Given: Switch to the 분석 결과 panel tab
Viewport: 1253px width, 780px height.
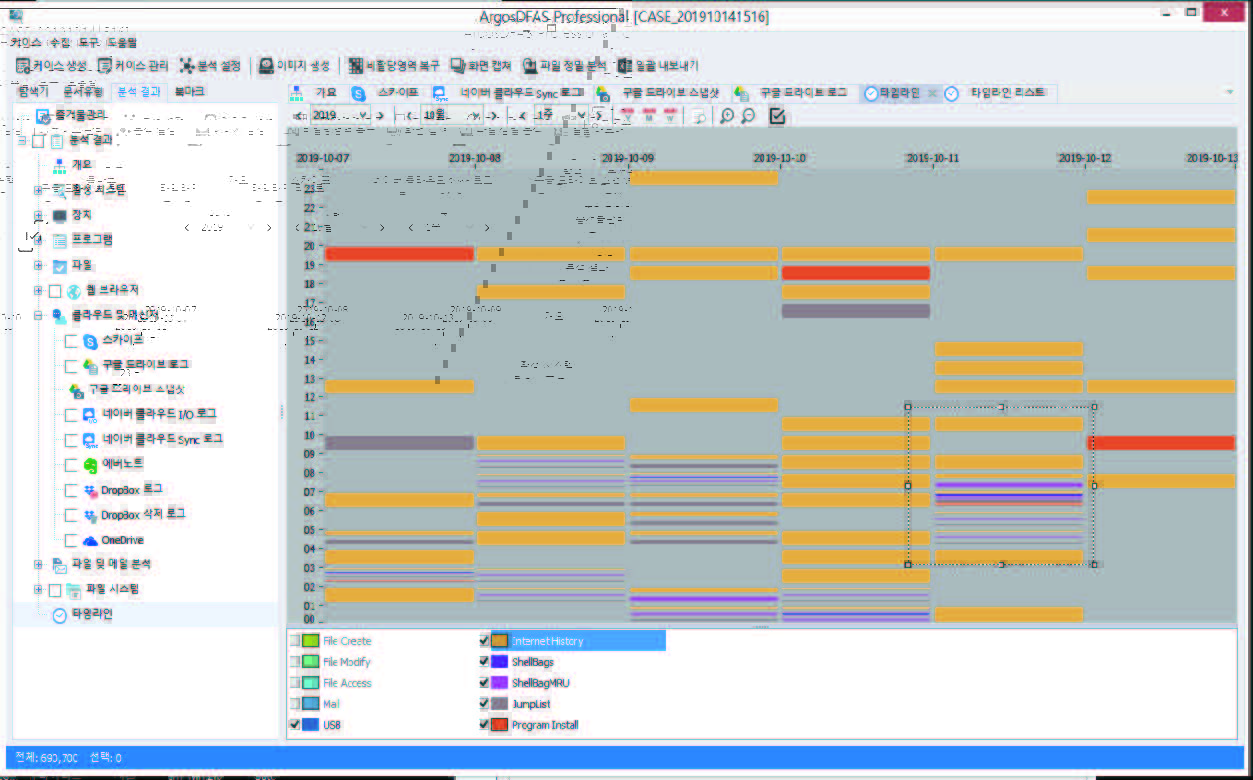Looking at the screenshot, I should pyautogui.click(x=139, y=91).
